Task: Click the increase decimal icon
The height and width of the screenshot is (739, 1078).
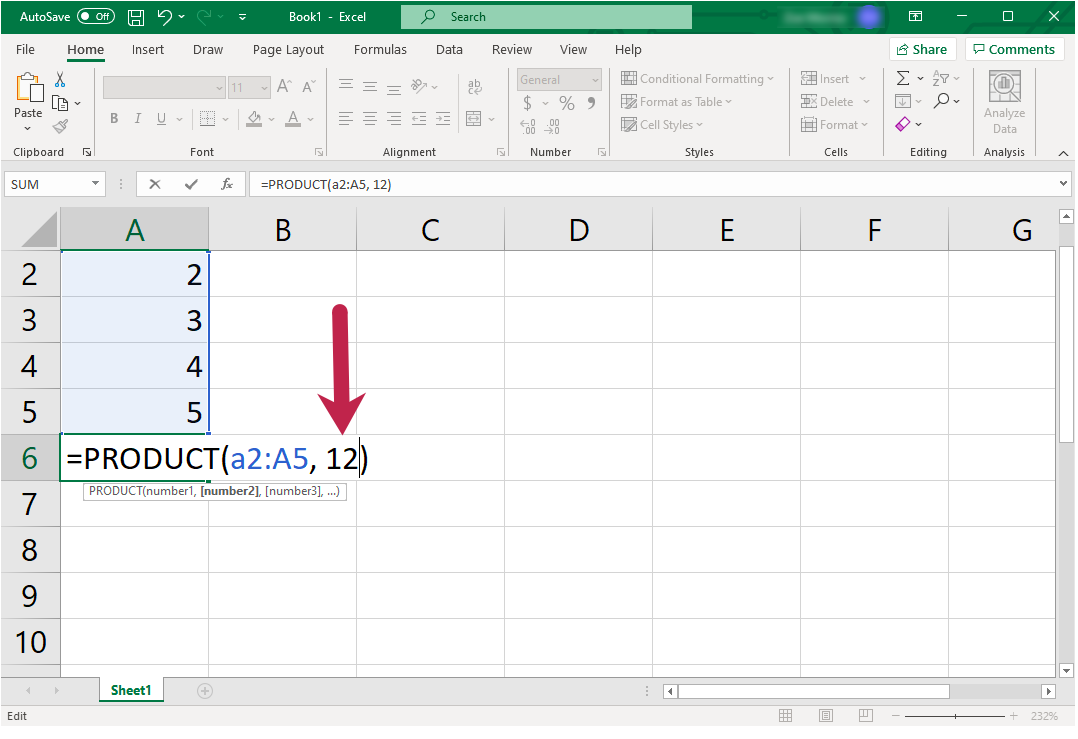Action: pos(527,126)
